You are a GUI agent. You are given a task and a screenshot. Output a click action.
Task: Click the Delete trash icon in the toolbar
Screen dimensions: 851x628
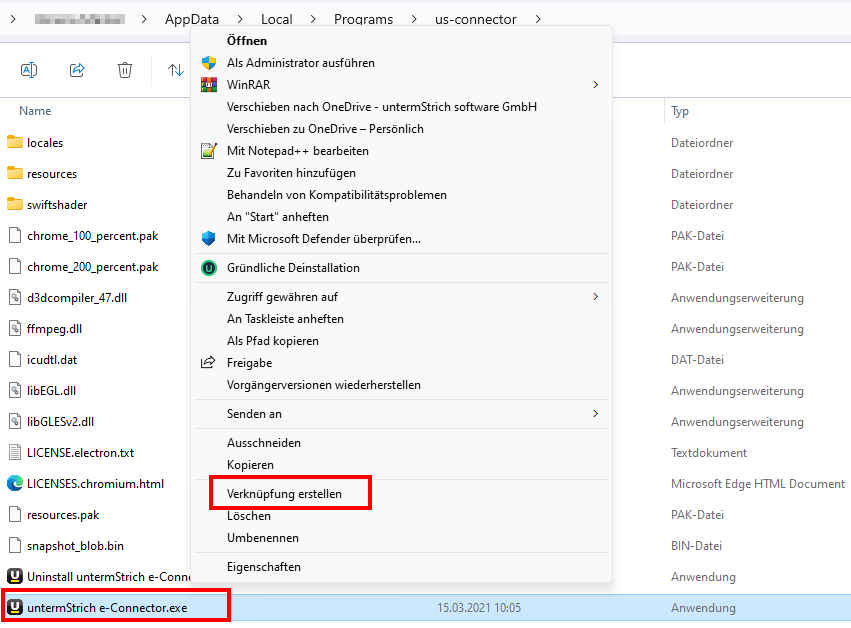pyautogui.click(x=125, y=70)
